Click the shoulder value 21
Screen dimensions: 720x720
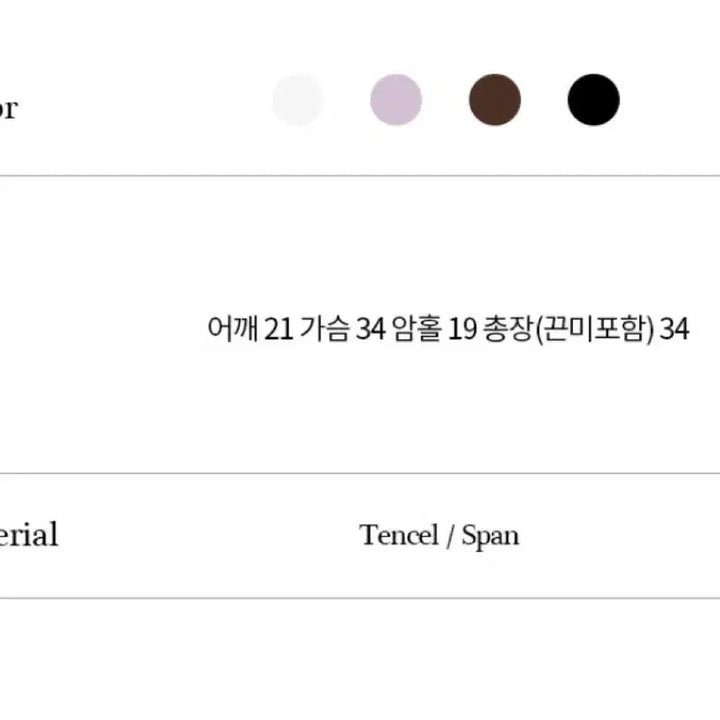(281, 328)
